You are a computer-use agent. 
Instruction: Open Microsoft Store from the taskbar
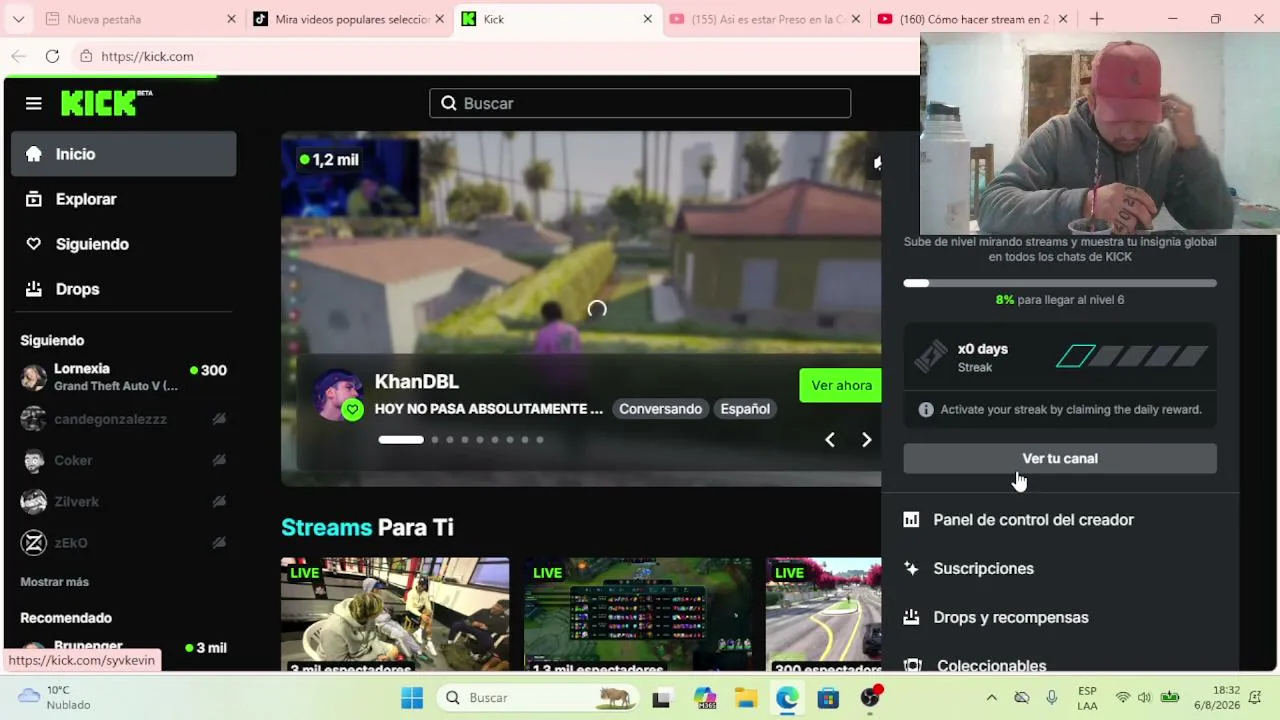pos(828,697)
